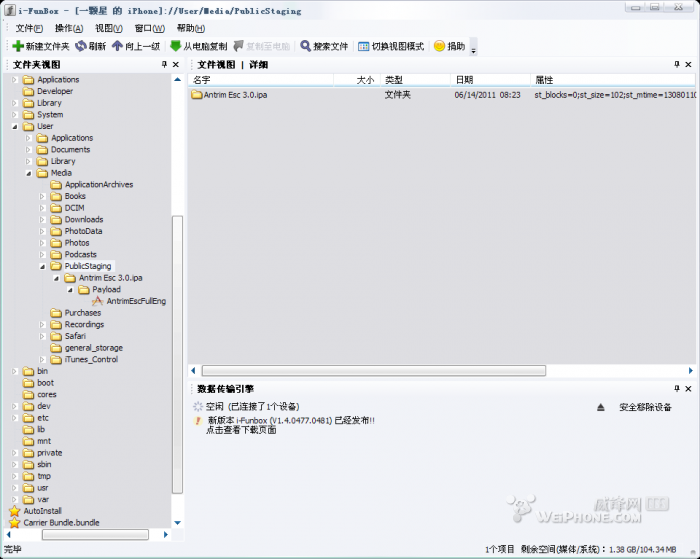Screen dimensions: 700x559
Task: Click the disabled 复制至电脑 copy to PC button
Action: click(x=262, y=46)
